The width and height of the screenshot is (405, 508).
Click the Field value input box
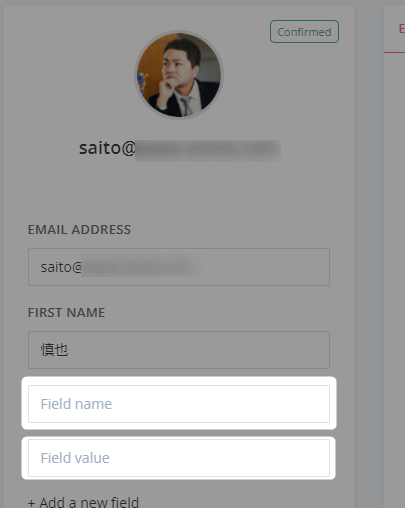click(x=179, y=458)
